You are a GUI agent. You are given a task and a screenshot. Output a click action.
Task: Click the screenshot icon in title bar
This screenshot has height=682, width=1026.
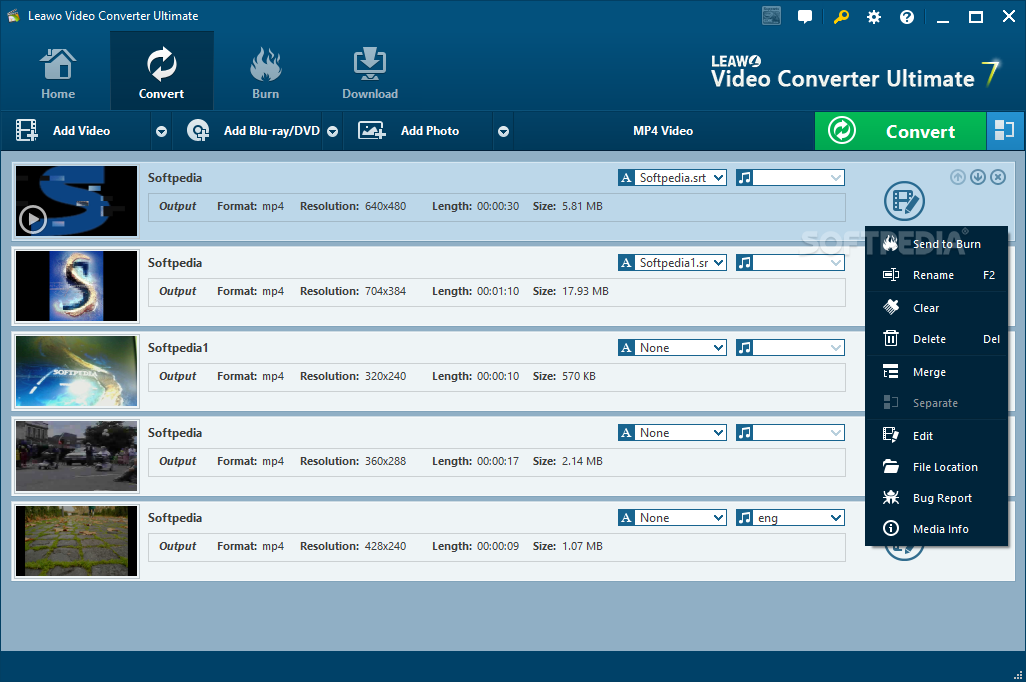point(771,16)
